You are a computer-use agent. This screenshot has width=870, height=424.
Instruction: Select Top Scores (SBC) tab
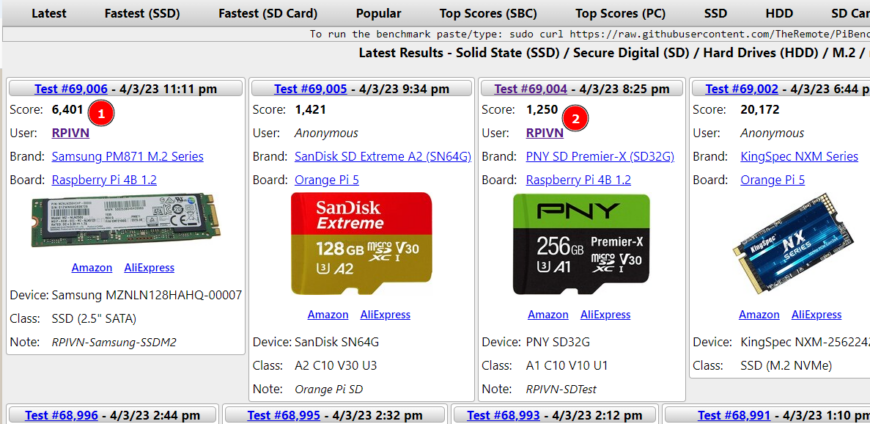click(x=487, y=14)
